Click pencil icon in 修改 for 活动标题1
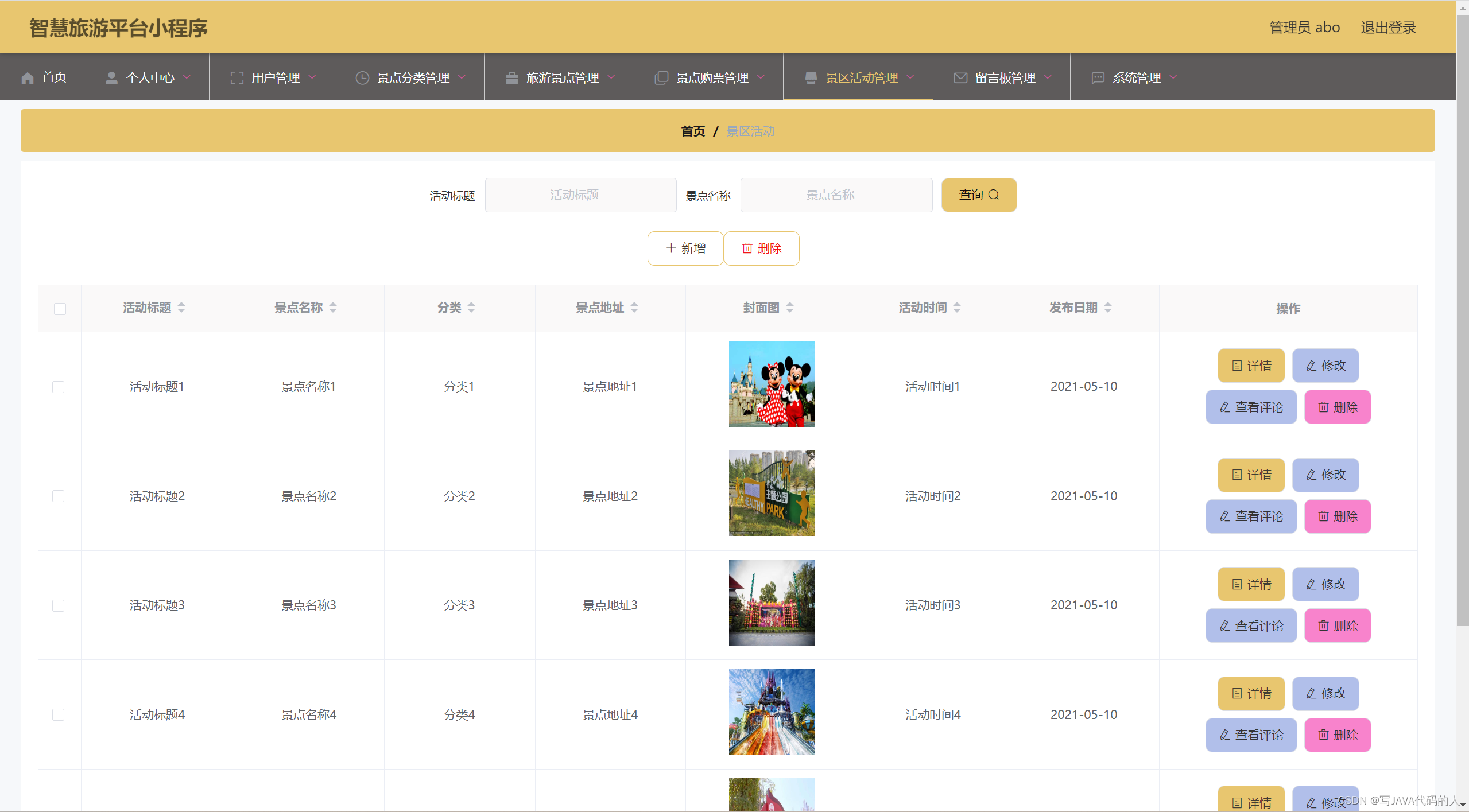 click(x=1311, y=366)
